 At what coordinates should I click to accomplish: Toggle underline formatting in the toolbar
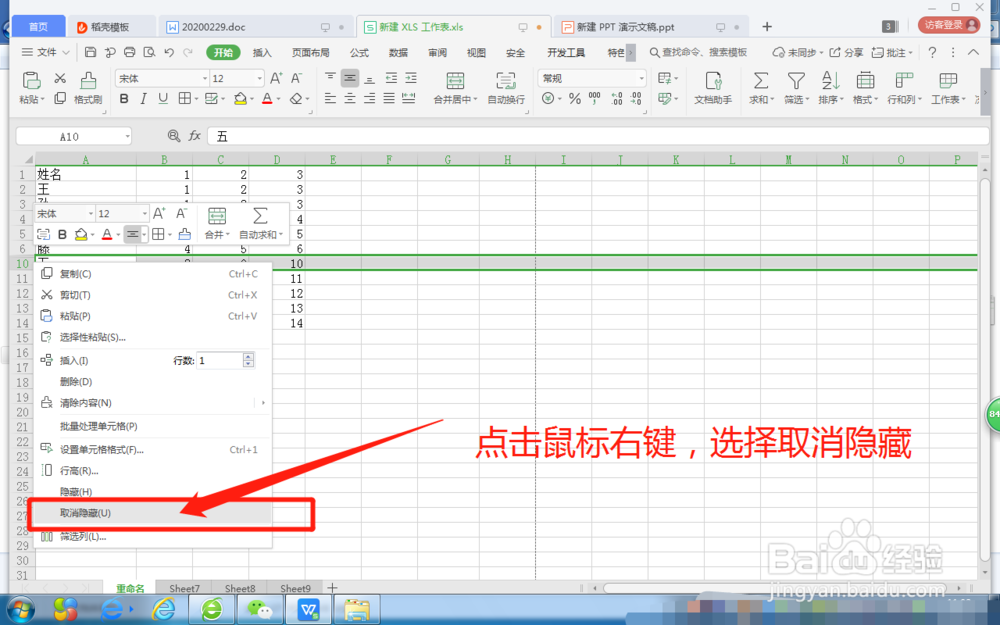pyautogui.click(x=163, y=99)
